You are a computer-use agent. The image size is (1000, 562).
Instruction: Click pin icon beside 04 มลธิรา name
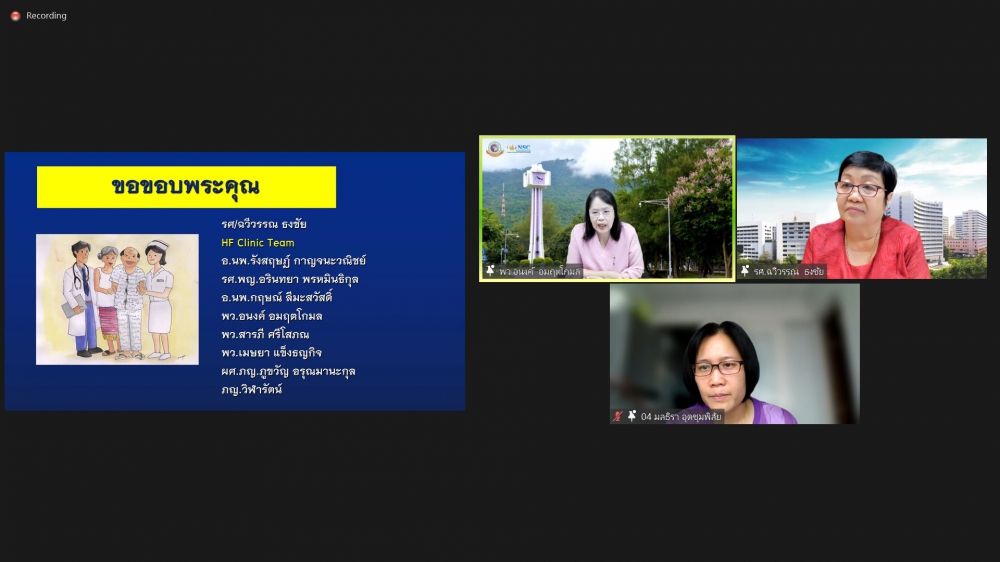[x=632, y=416]
